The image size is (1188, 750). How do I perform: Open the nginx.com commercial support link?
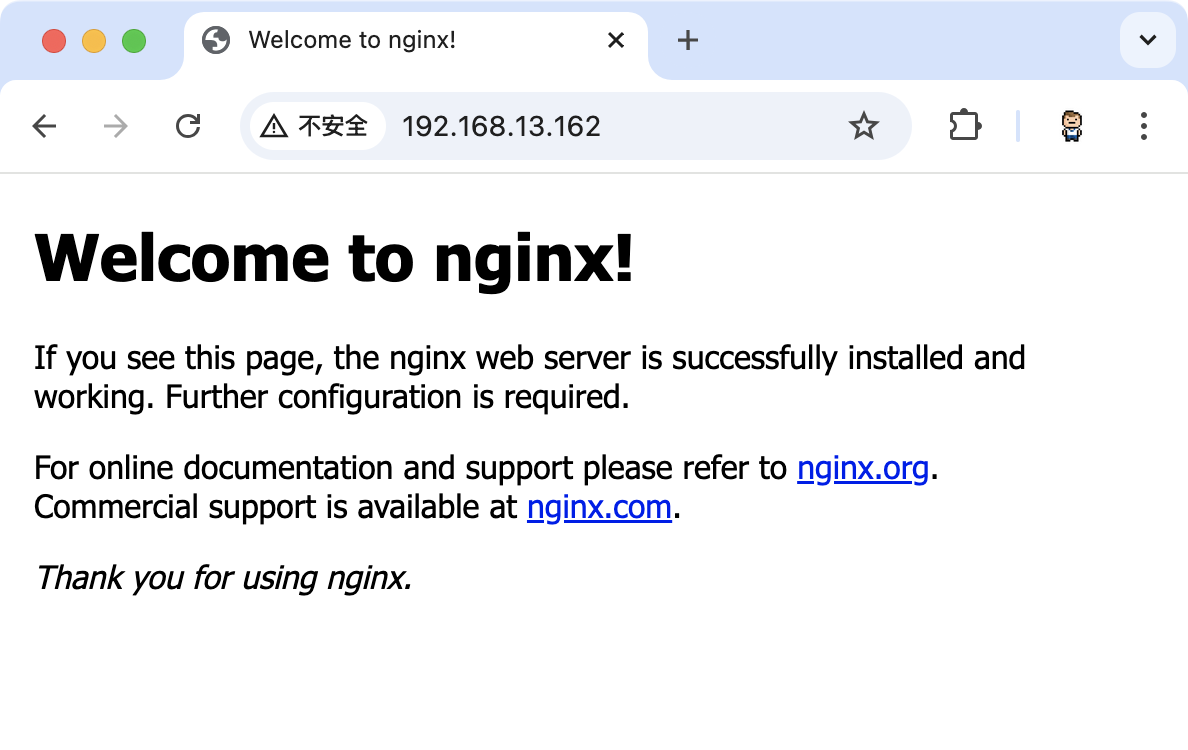pos(598,508)
